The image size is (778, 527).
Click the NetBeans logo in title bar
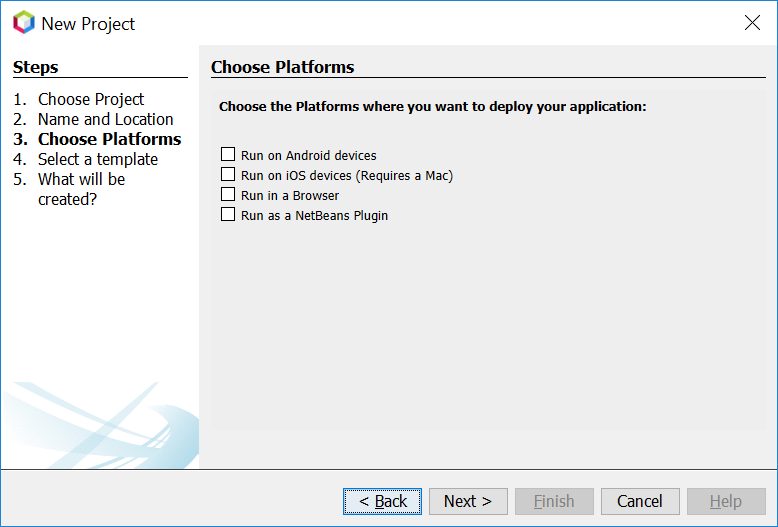coord(23,23)
